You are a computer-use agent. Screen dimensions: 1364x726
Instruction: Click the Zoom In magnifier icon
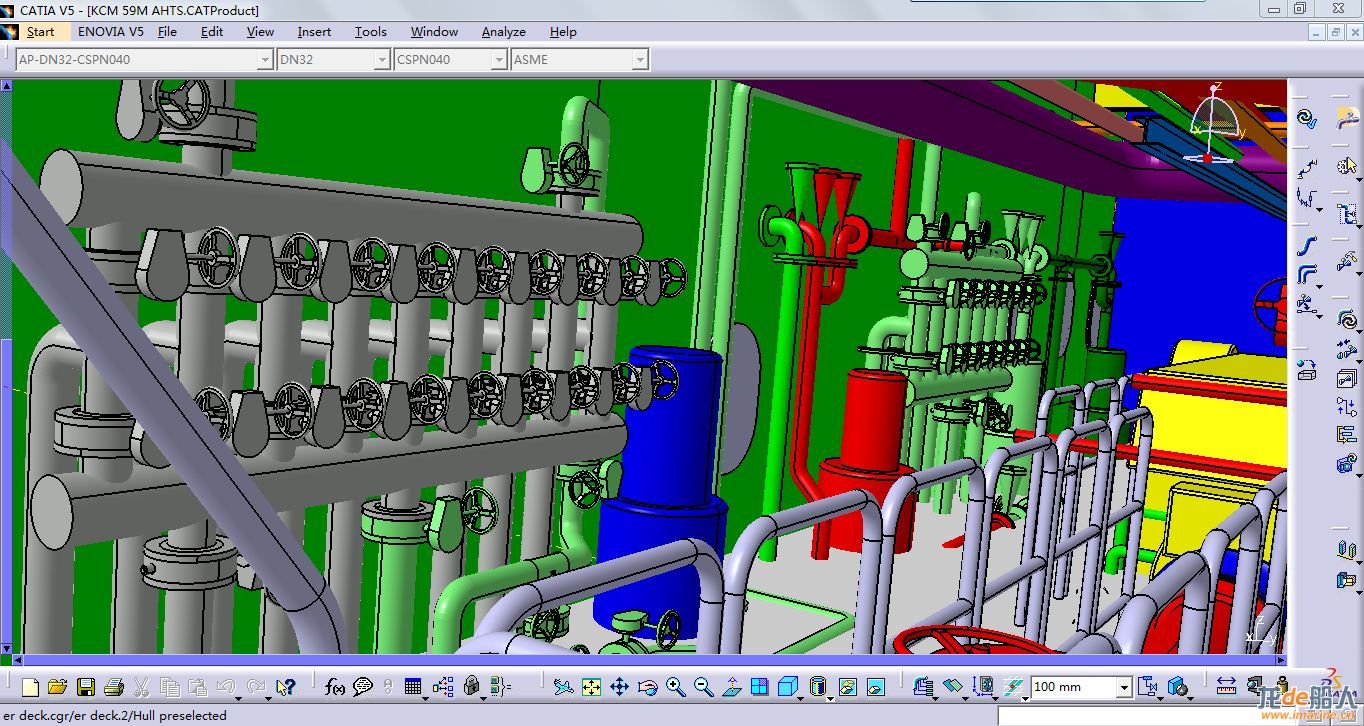pos(675,687)
